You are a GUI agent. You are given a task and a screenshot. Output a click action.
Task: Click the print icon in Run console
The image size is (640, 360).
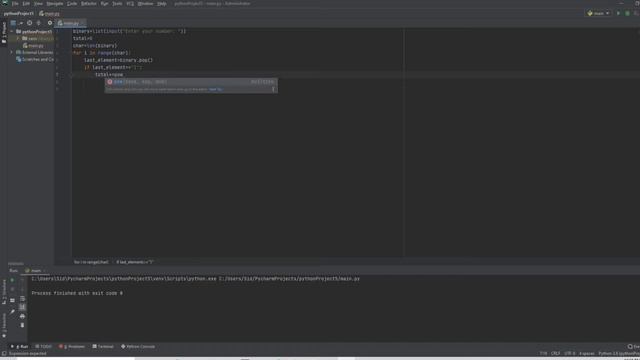coord(22,316)
